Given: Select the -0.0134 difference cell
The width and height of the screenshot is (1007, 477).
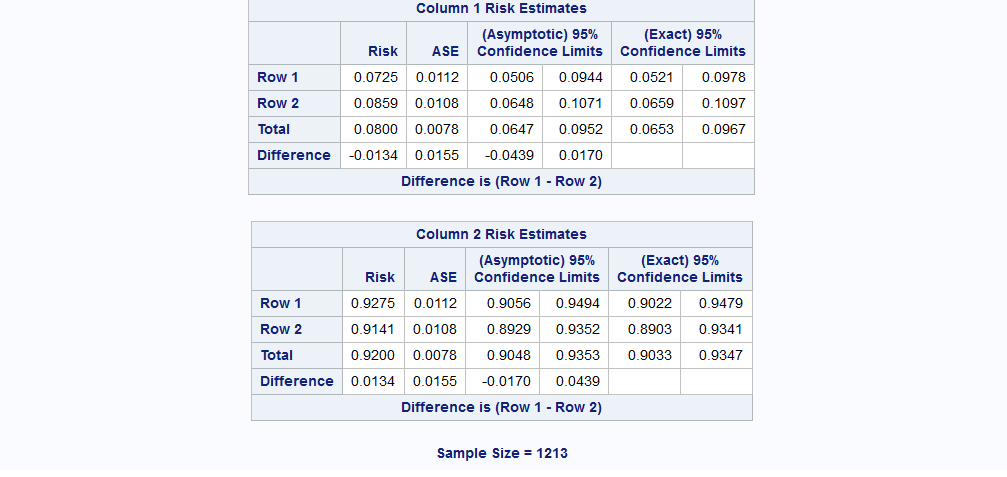Looking at the screenshot, I should (x=373, y=155).
